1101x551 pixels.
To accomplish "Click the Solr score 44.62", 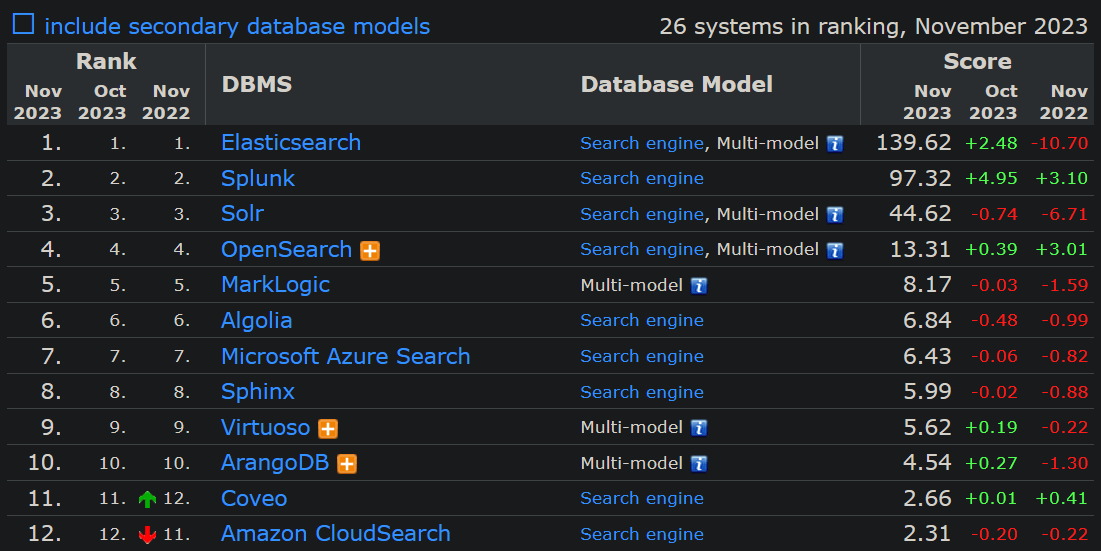I will click(921, 213).
